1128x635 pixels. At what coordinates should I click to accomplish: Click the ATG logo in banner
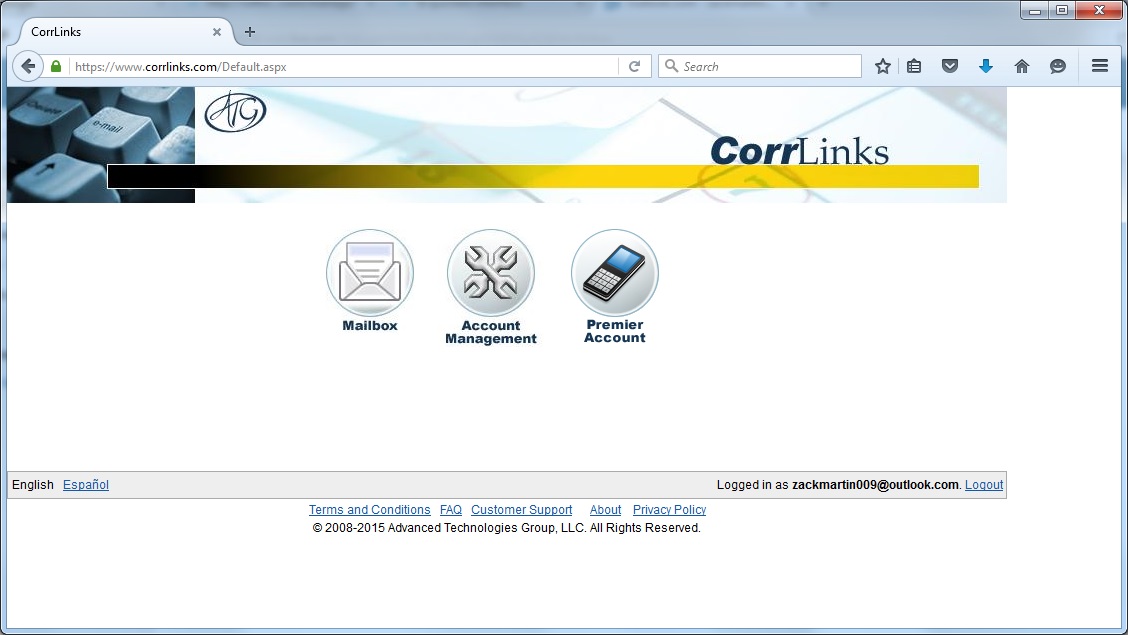235,111
